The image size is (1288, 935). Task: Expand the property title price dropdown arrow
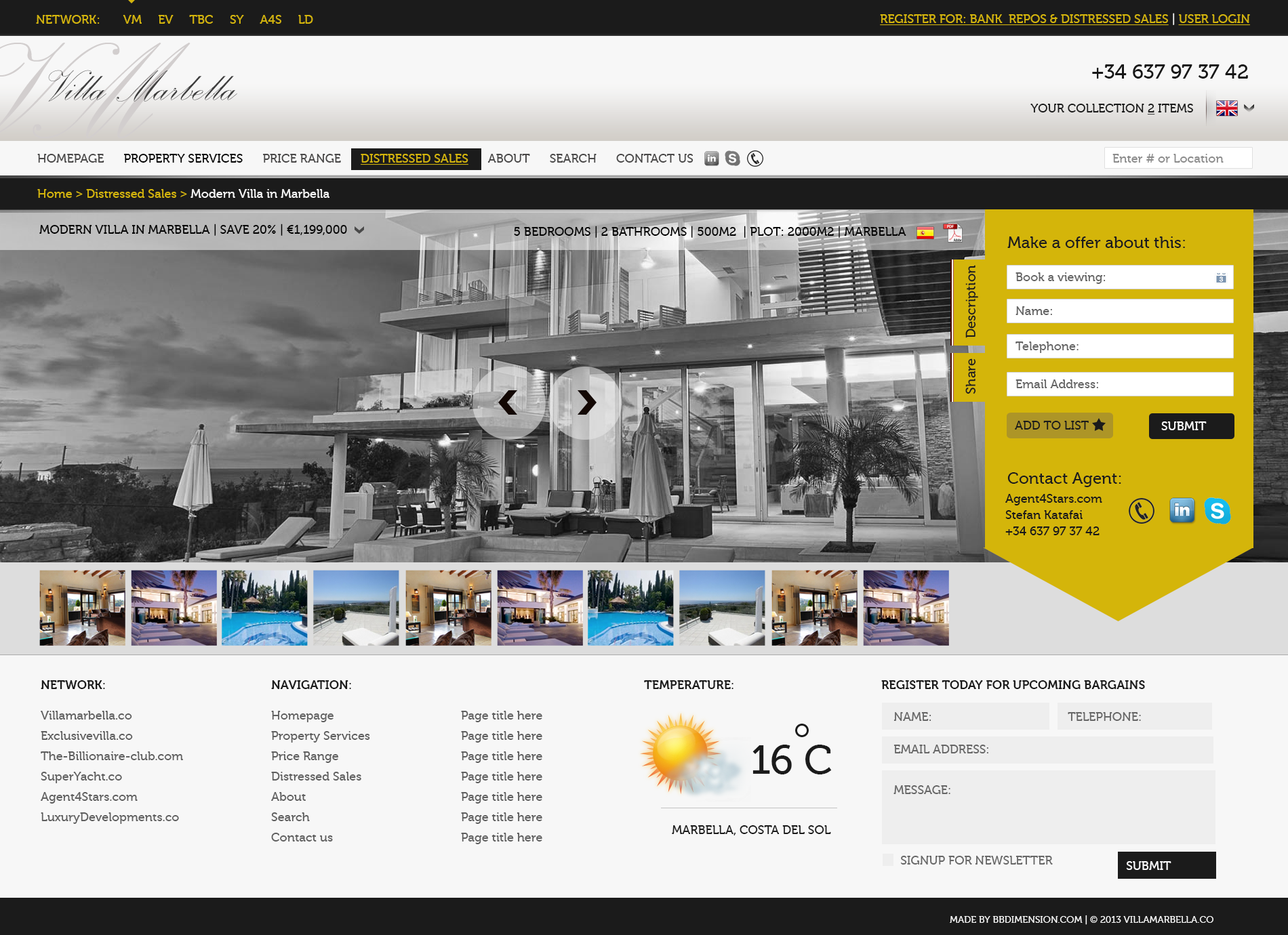tap(359, 230)
